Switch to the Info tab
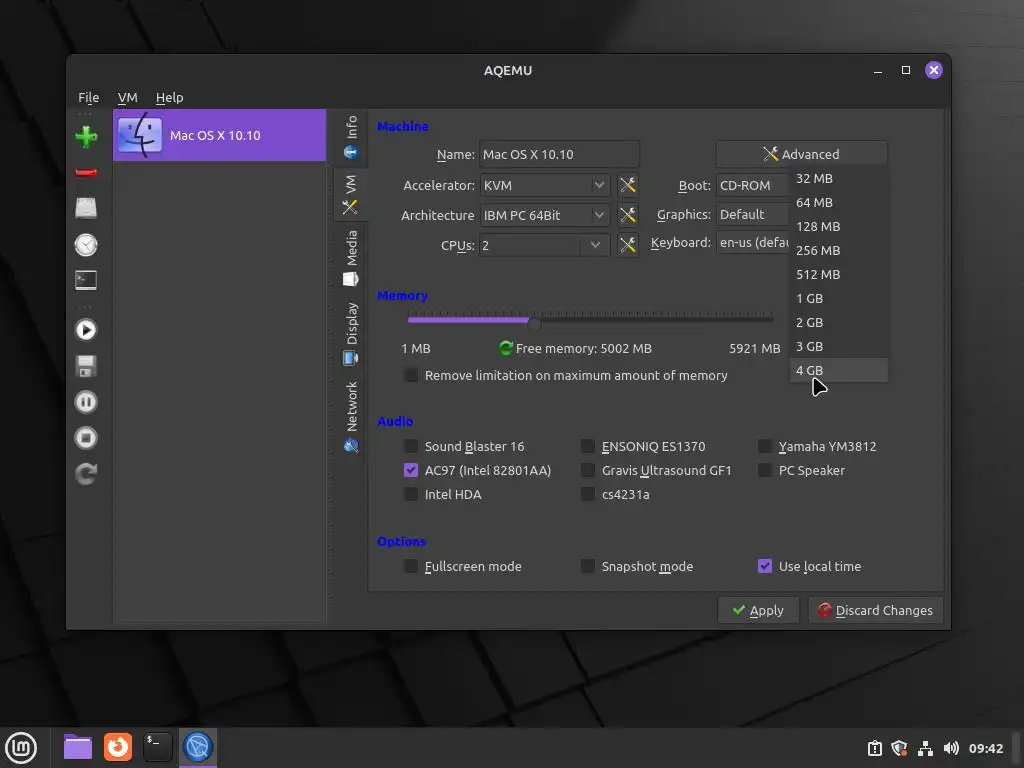 (x=351, y=137)
